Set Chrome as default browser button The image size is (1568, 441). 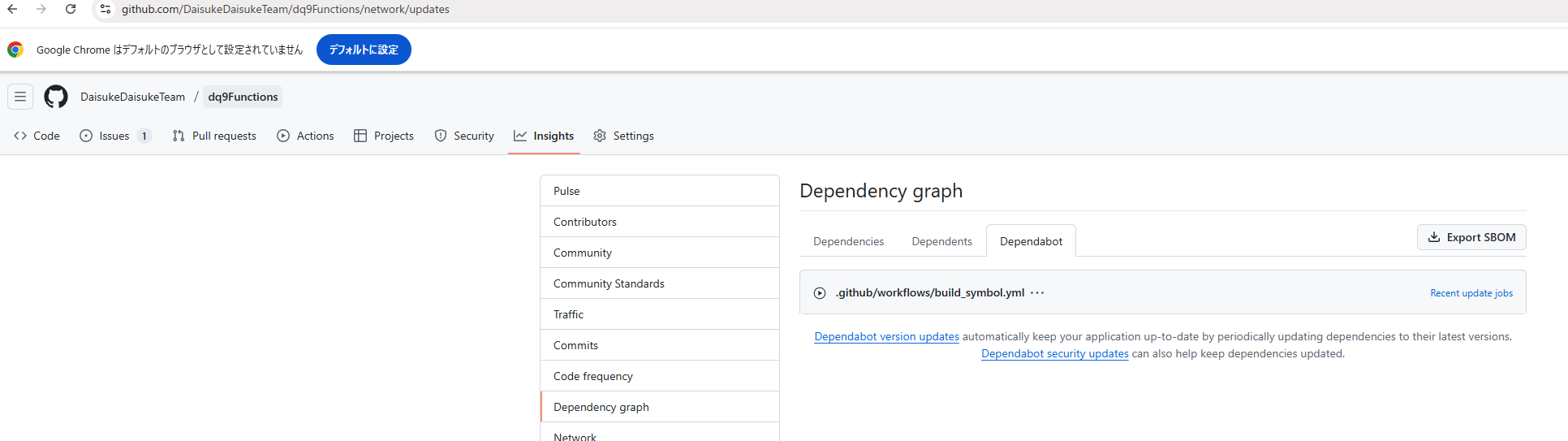click(364, 50)
